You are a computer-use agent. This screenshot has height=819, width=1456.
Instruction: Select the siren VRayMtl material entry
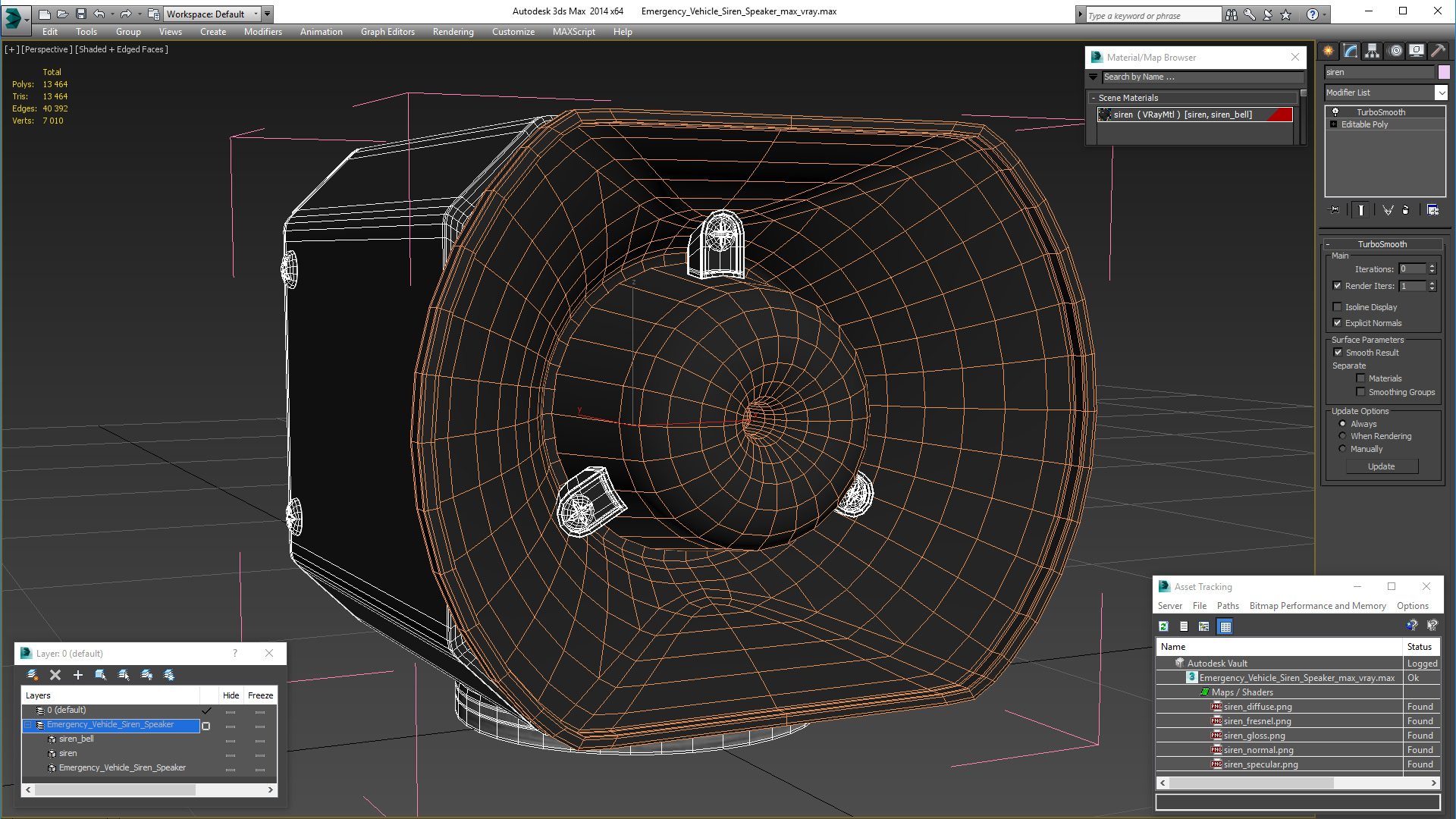click(1194, 115)
